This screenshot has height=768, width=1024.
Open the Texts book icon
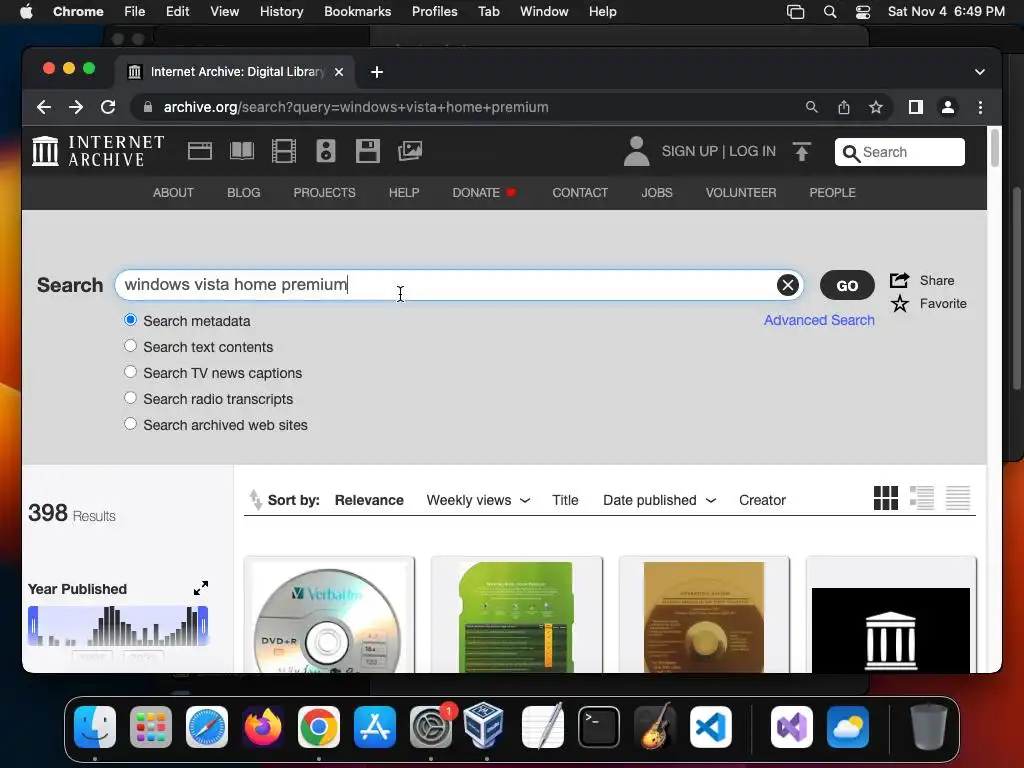pos(242,151)
